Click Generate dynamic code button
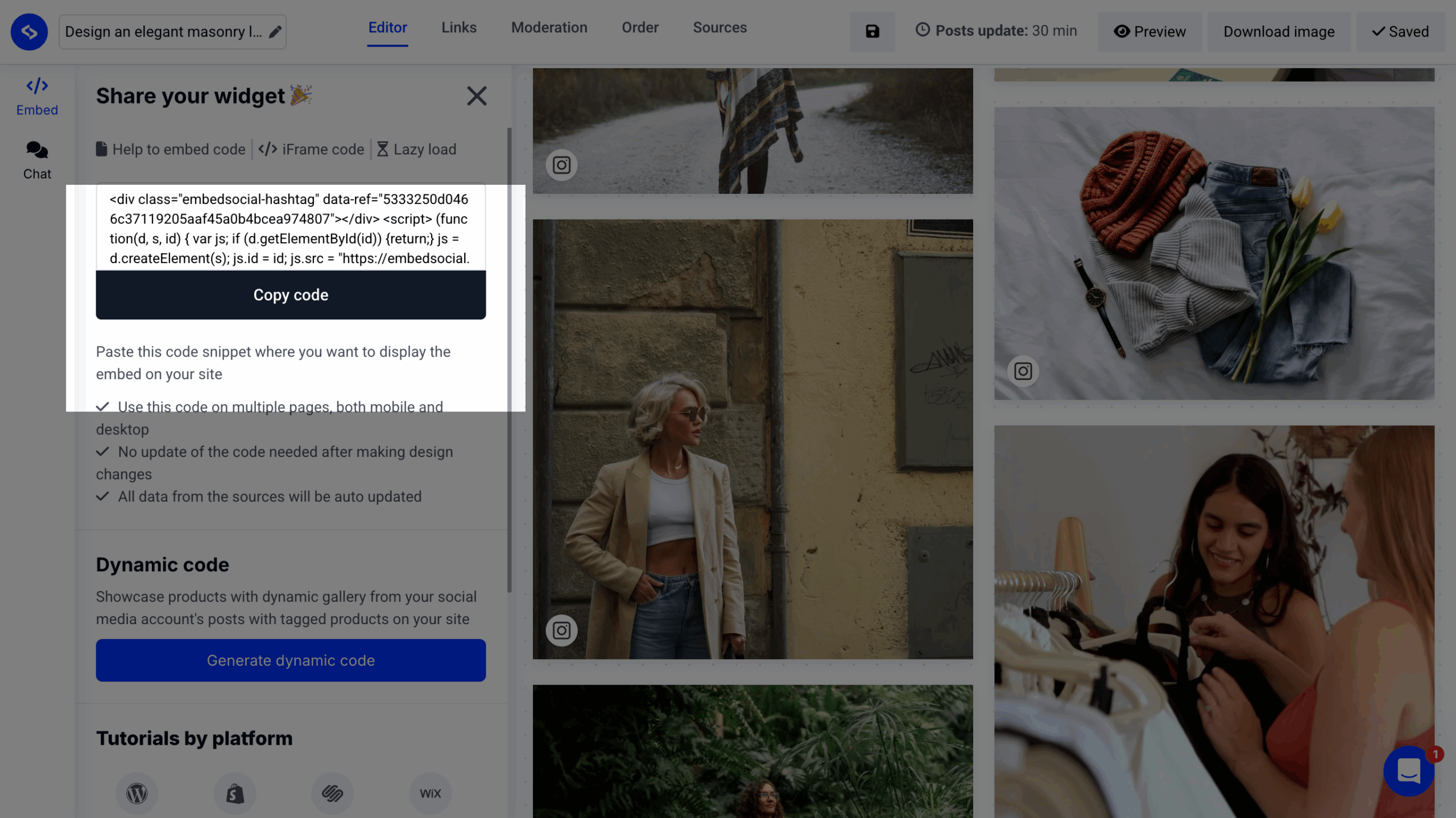1456x818 pixels. (291, 660)
